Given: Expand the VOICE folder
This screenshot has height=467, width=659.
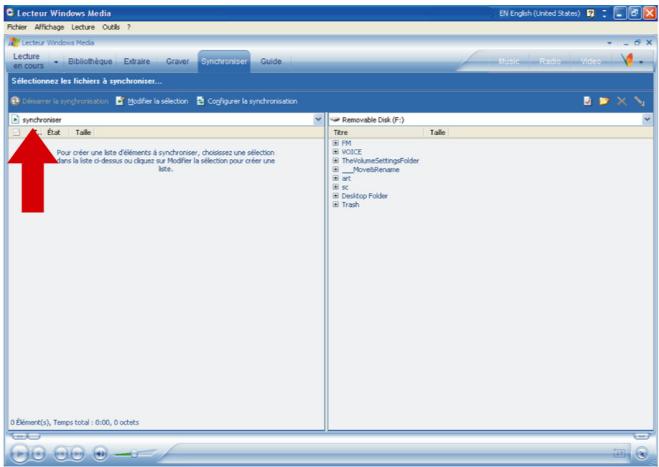Looking at the screenshot, I should pos(336,152).
